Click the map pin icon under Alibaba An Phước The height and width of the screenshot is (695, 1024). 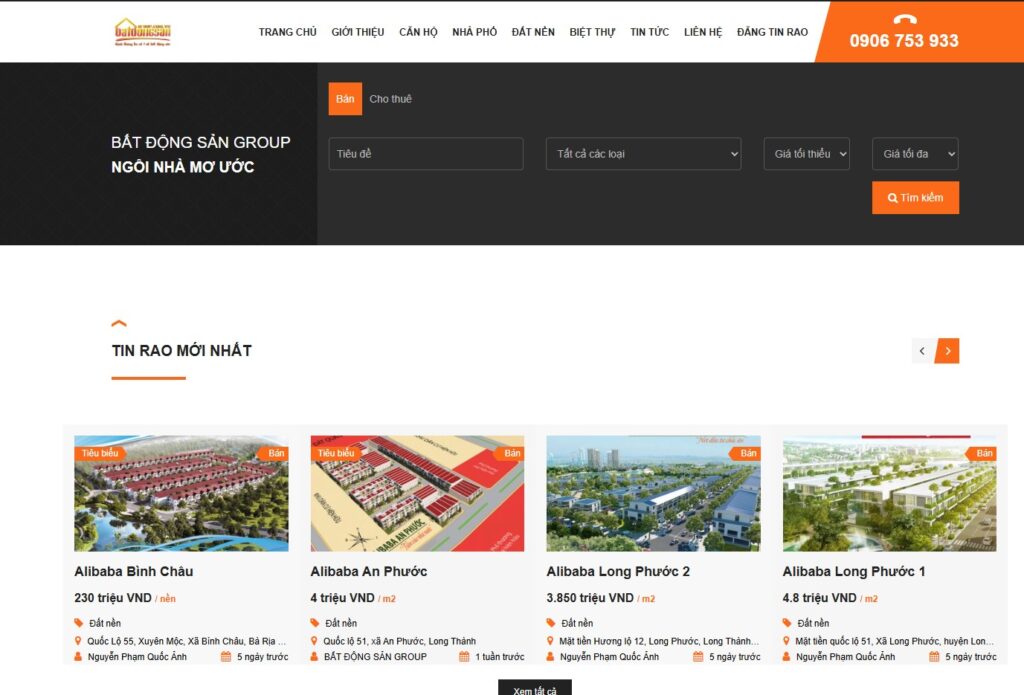[x=314, y=641]
